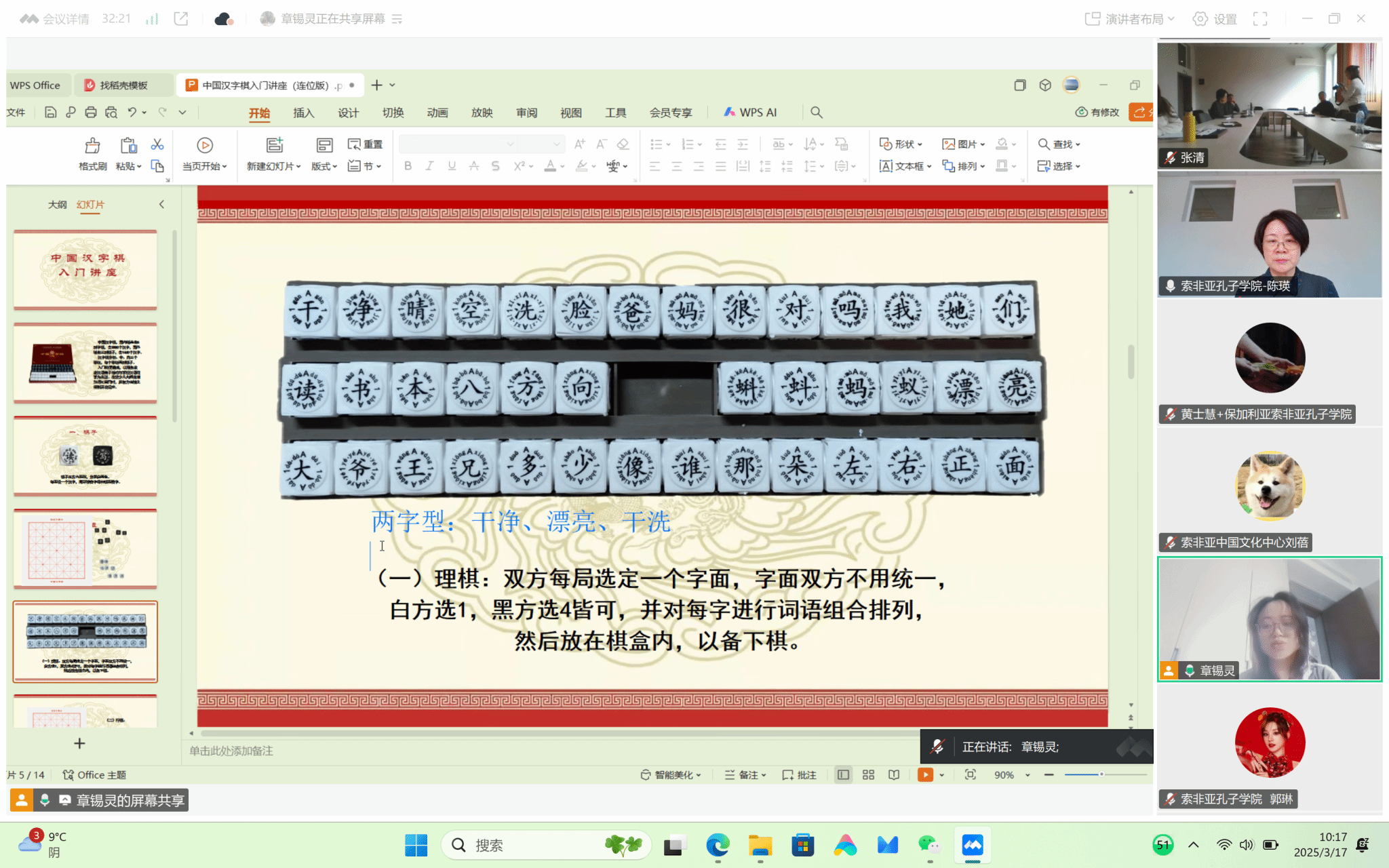Switch to reading view book icon
The image size is (1389, 868).
coord(894,774)
